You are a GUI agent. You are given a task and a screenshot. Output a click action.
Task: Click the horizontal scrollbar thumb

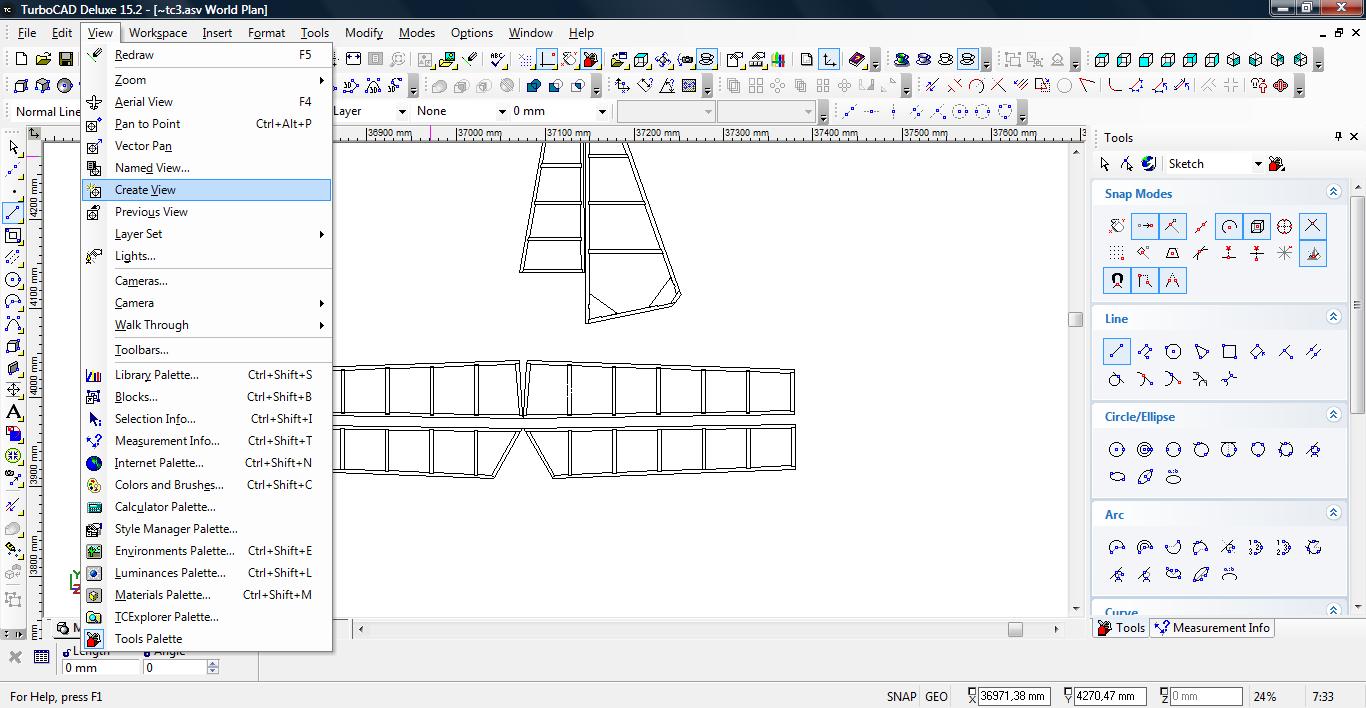[x=1015, y=629]
